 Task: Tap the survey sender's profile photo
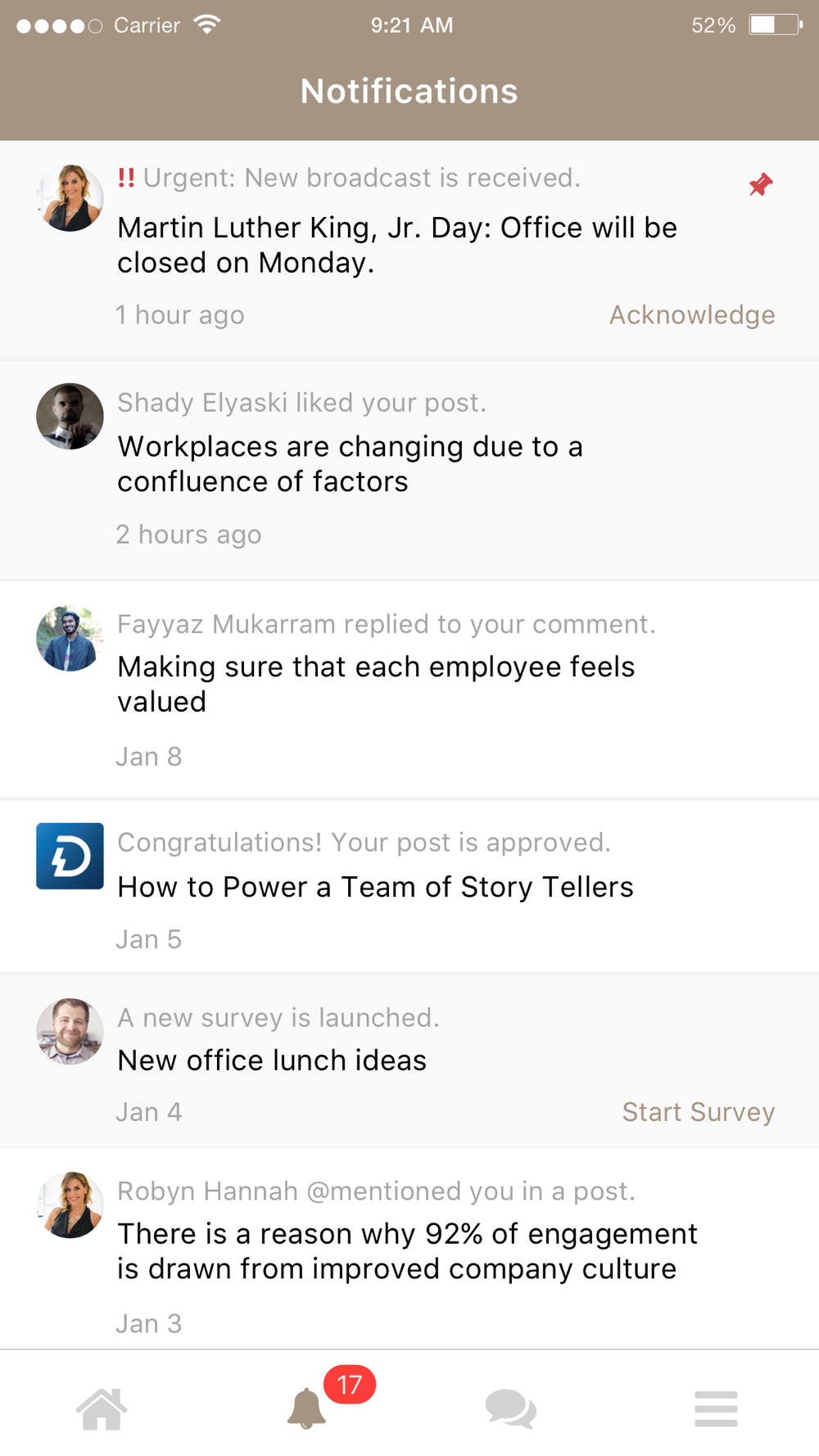click(70, 1031)
